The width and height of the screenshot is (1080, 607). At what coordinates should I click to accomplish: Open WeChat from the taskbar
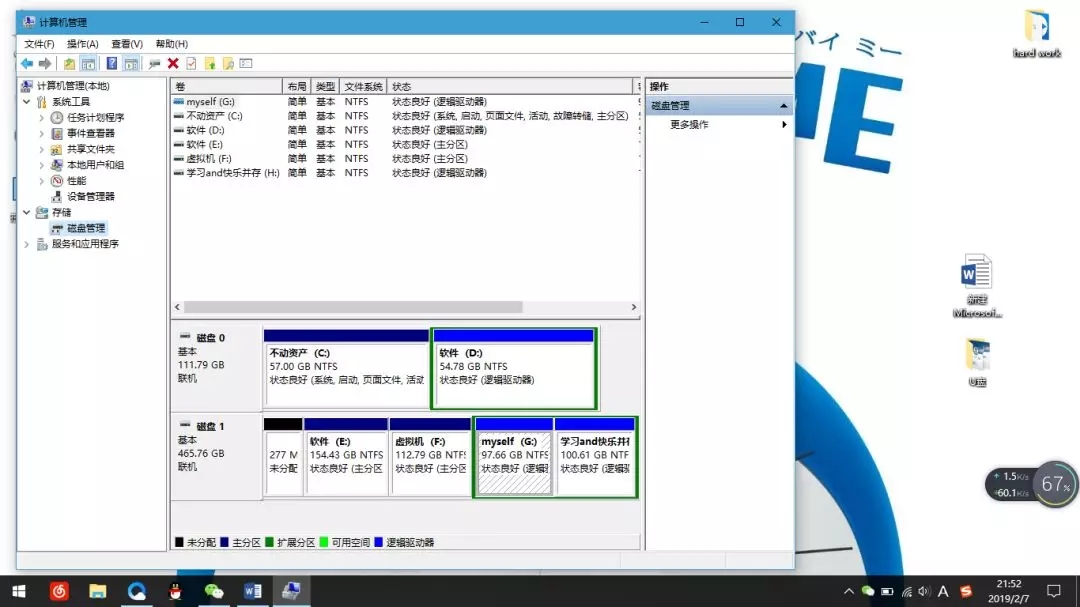pos(214,591)
